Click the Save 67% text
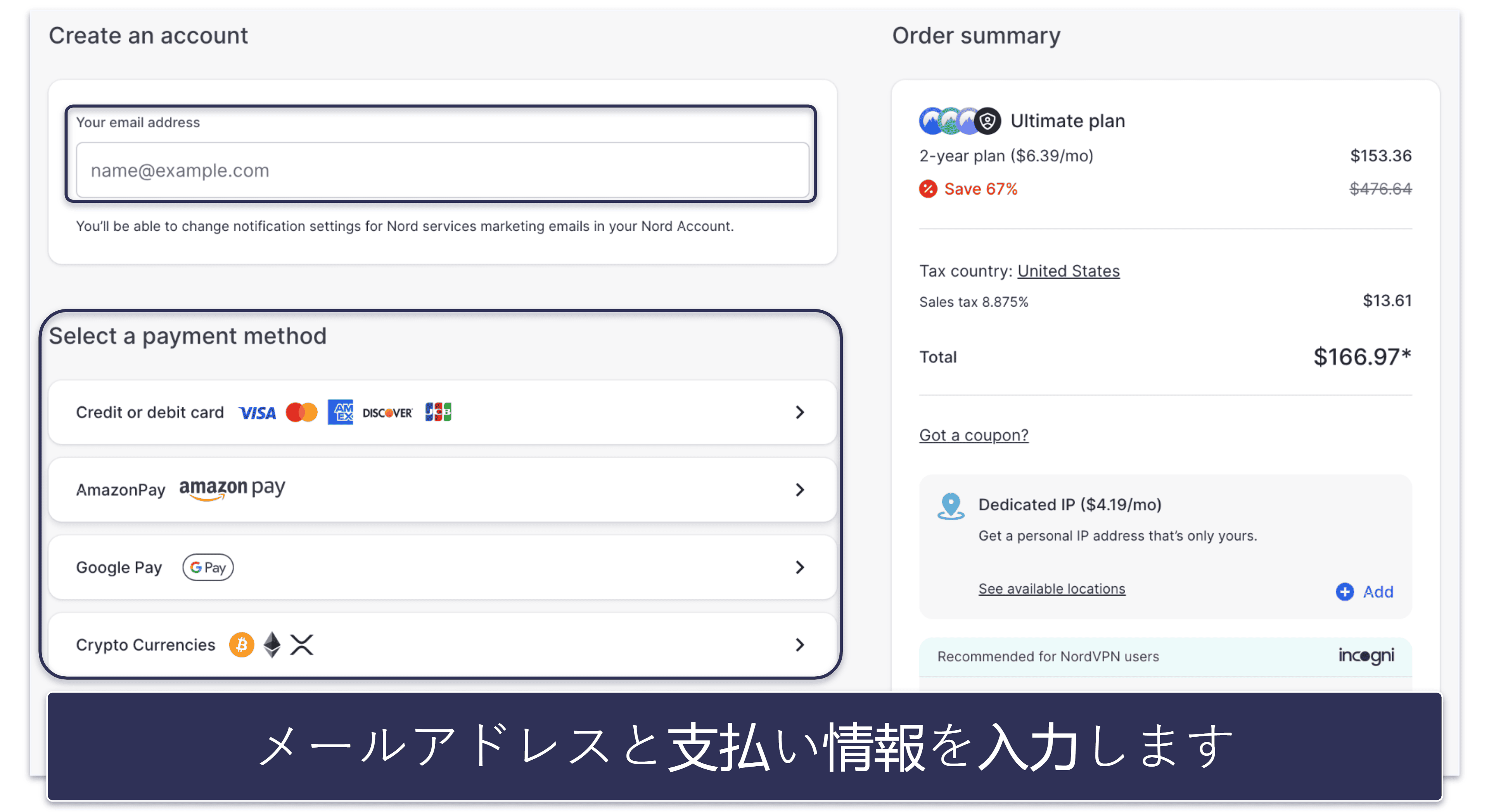 [x=981, y=189]
